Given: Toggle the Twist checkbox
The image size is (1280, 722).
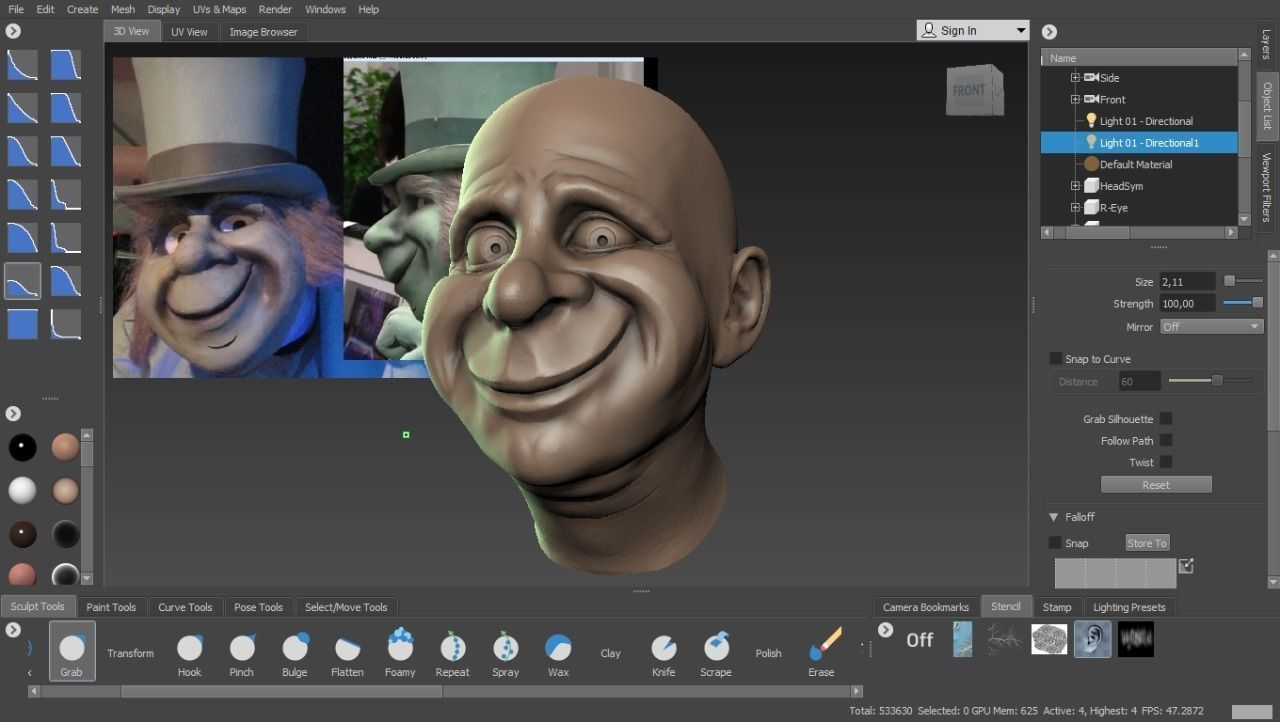Looking at the screenshot, I should pos(1166,462).
